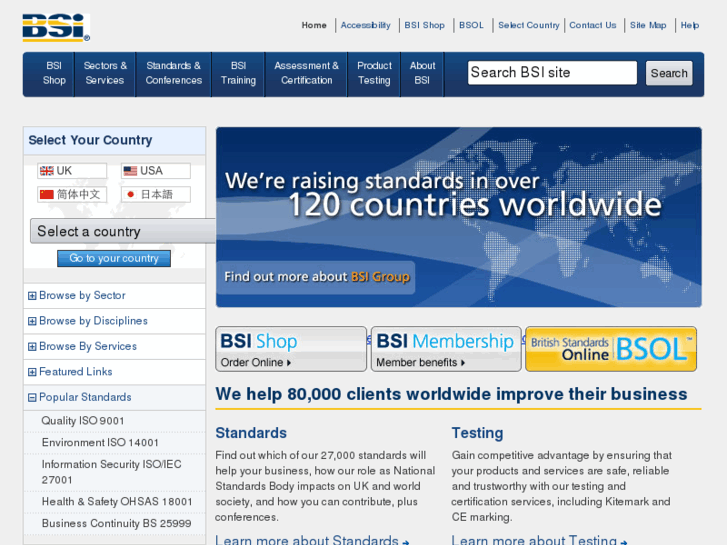Image resolution: width=727 pixels, height=545 pixels.
Task: Open Site Map link
Action: coord(648,26)
